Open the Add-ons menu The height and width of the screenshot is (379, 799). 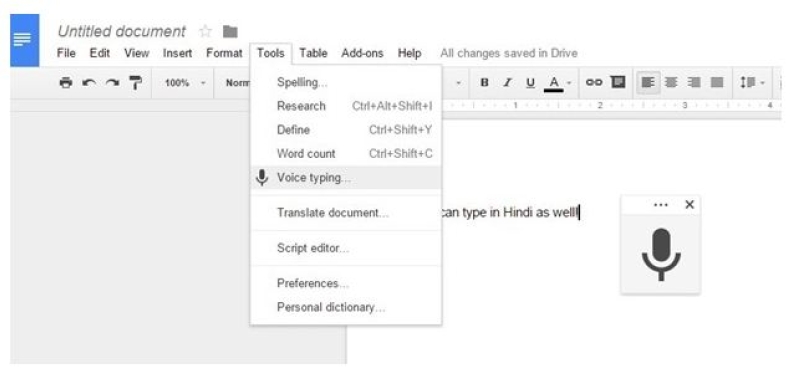[362, 53]
